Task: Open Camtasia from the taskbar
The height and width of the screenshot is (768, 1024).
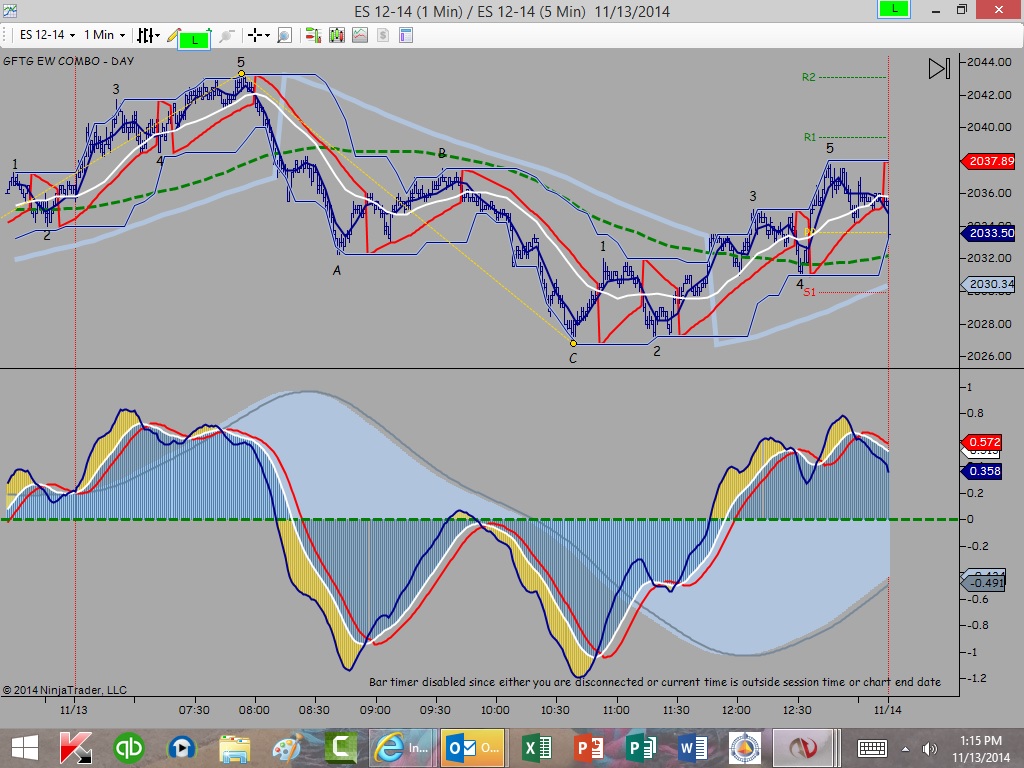Action: click(x=341, y=748)
